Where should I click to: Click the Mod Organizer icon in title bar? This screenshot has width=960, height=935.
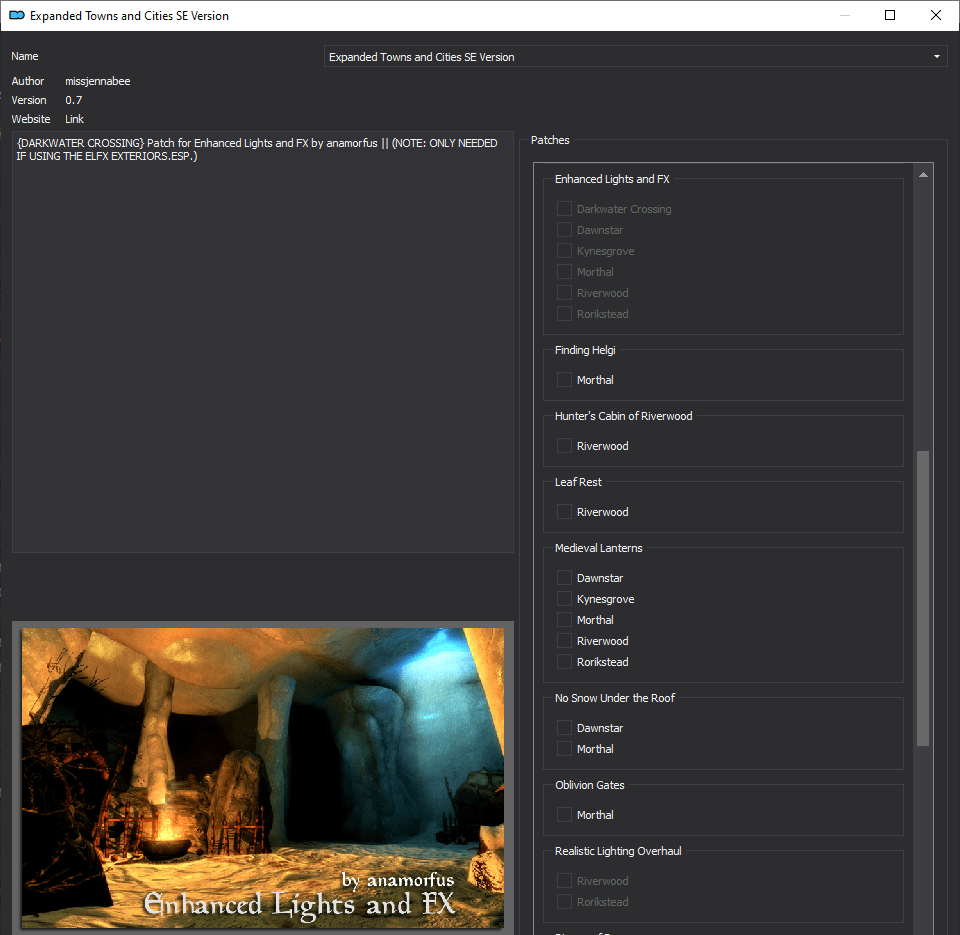pos(17,15)
